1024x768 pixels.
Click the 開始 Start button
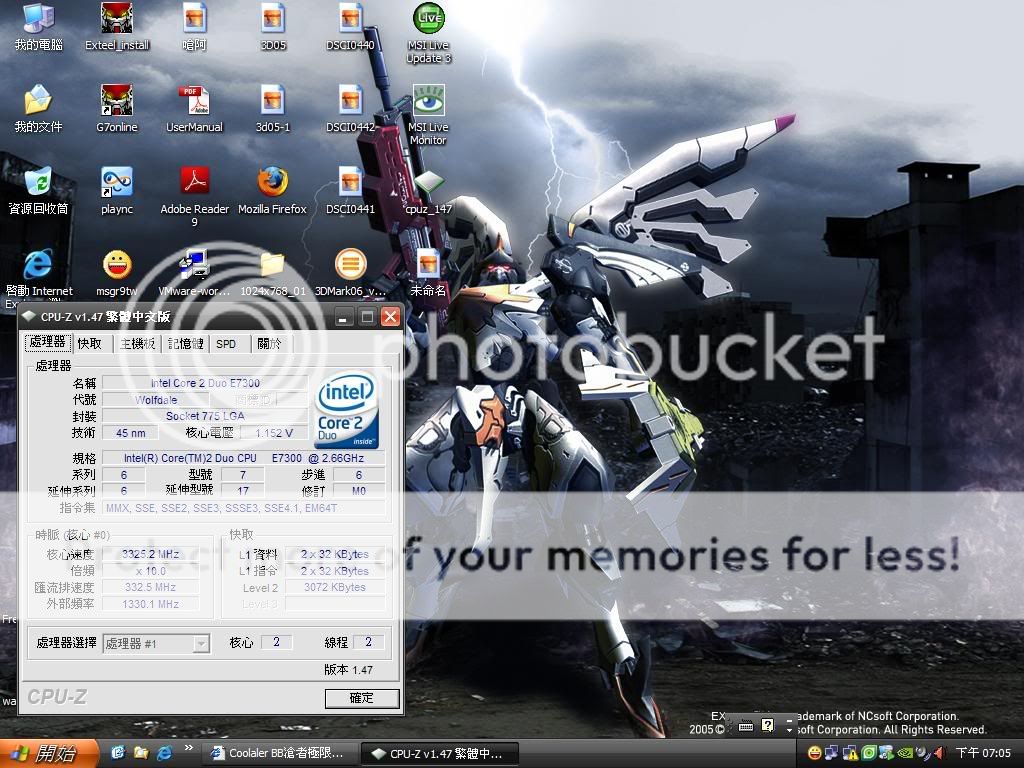tap(49, 754)
